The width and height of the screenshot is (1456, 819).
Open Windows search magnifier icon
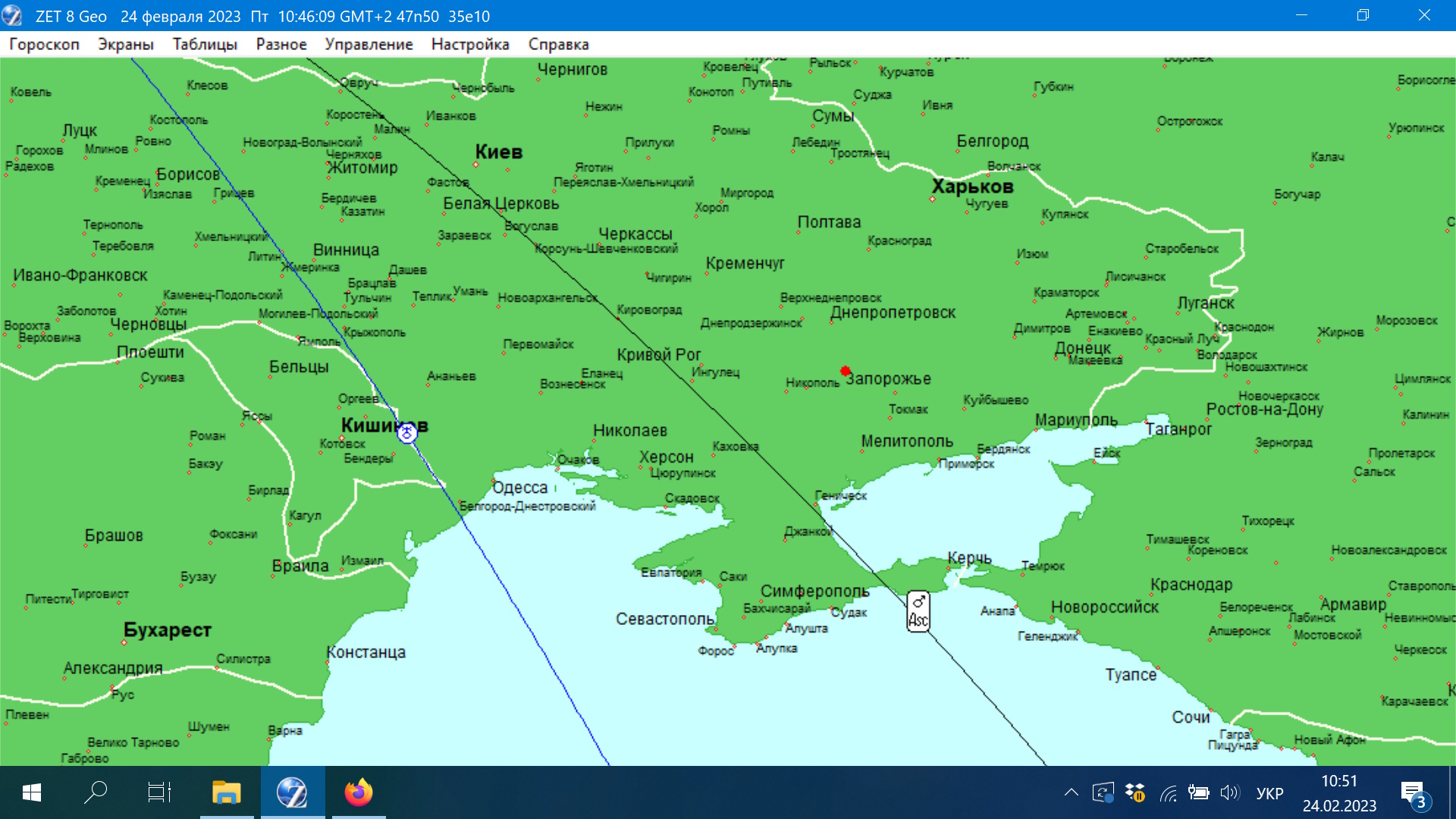click(x=96, y=792)
